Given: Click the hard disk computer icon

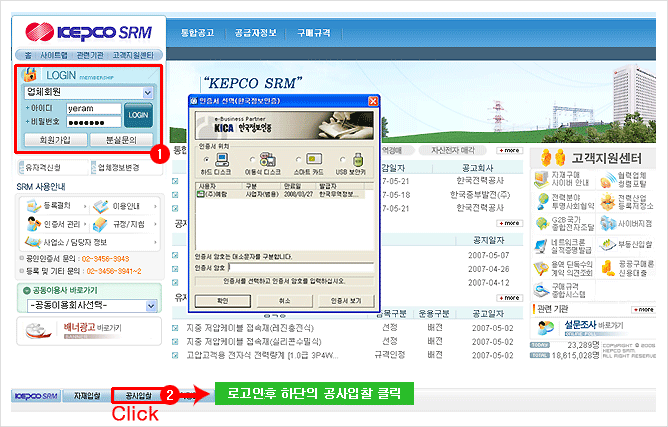Looking at the screenshot, I should (x=222, y=160).
